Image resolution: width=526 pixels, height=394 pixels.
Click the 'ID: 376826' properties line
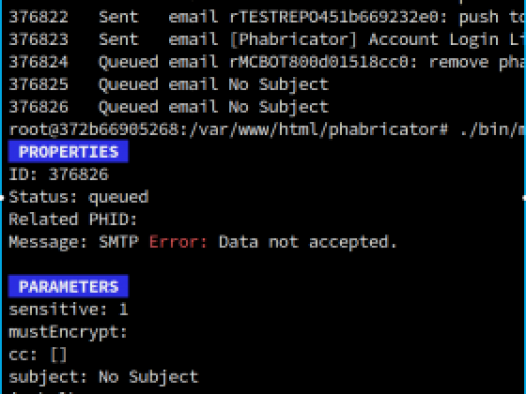(x=59, y=174)
